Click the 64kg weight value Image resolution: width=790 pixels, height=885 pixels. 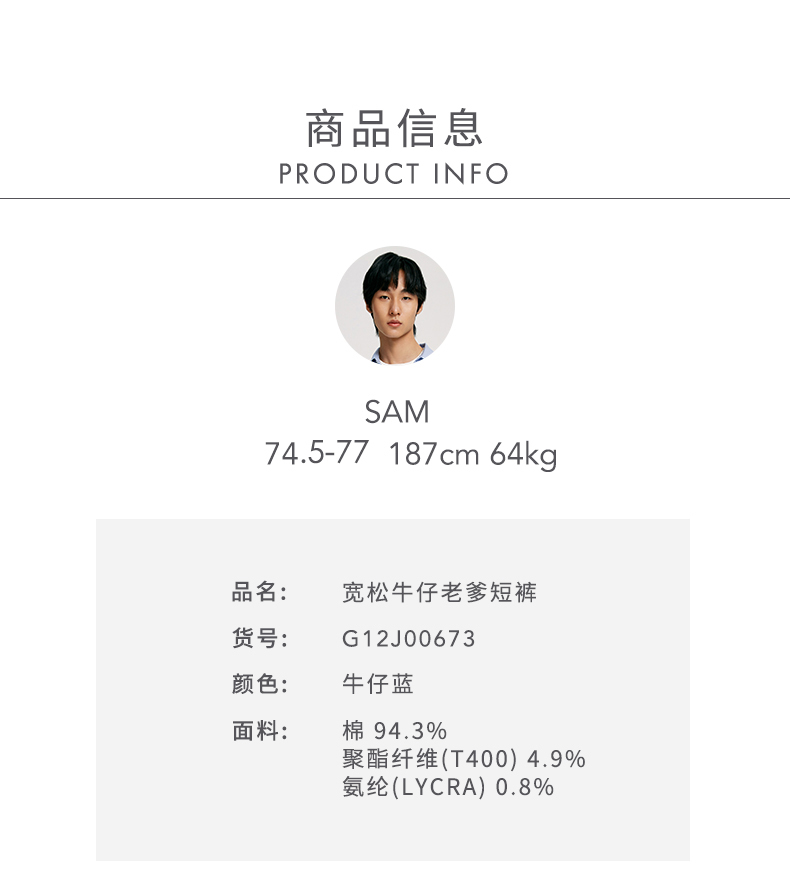pyautogui.click(x=523, y=455)
